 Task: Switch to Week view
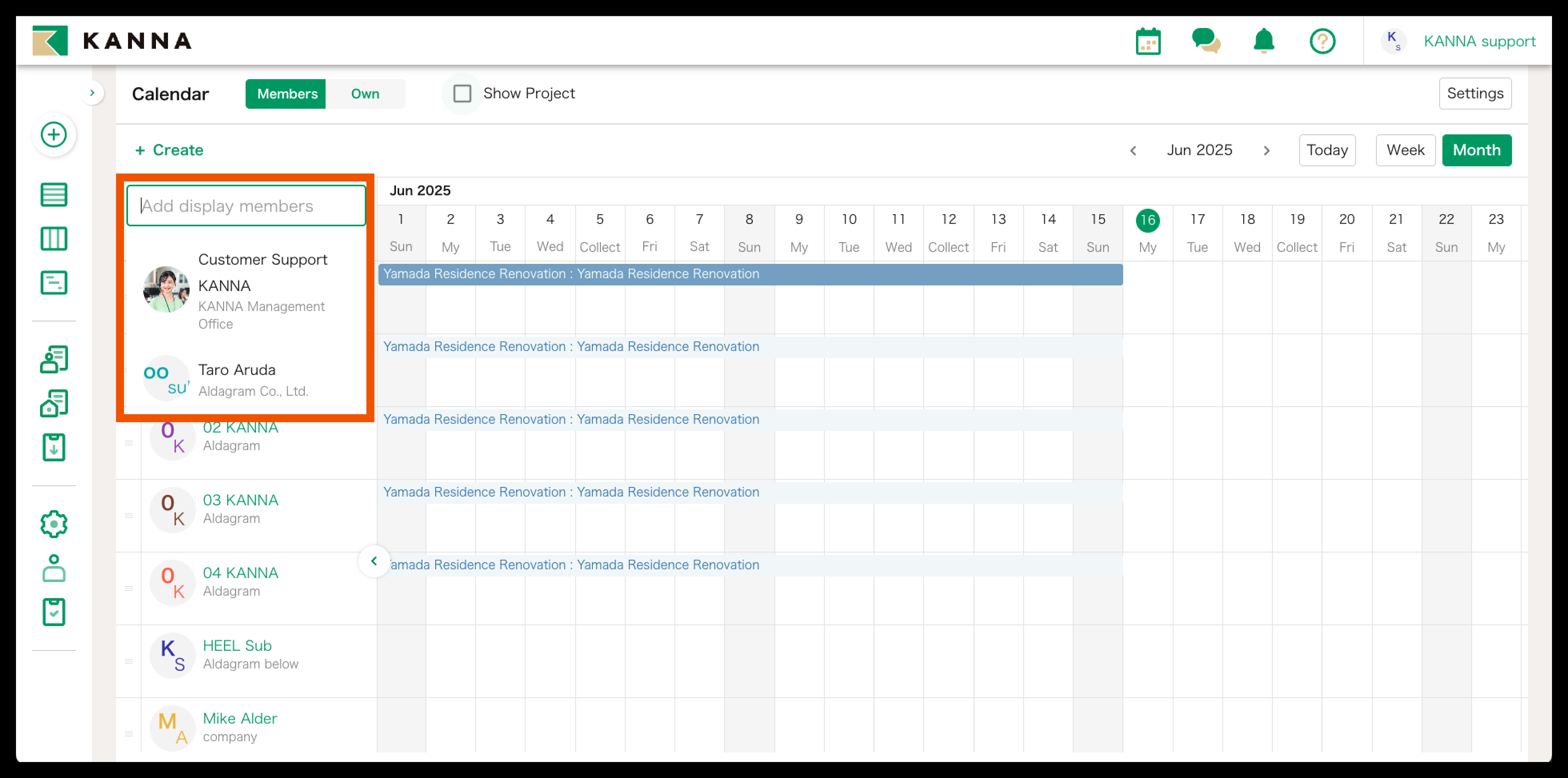click(1405, 150)
